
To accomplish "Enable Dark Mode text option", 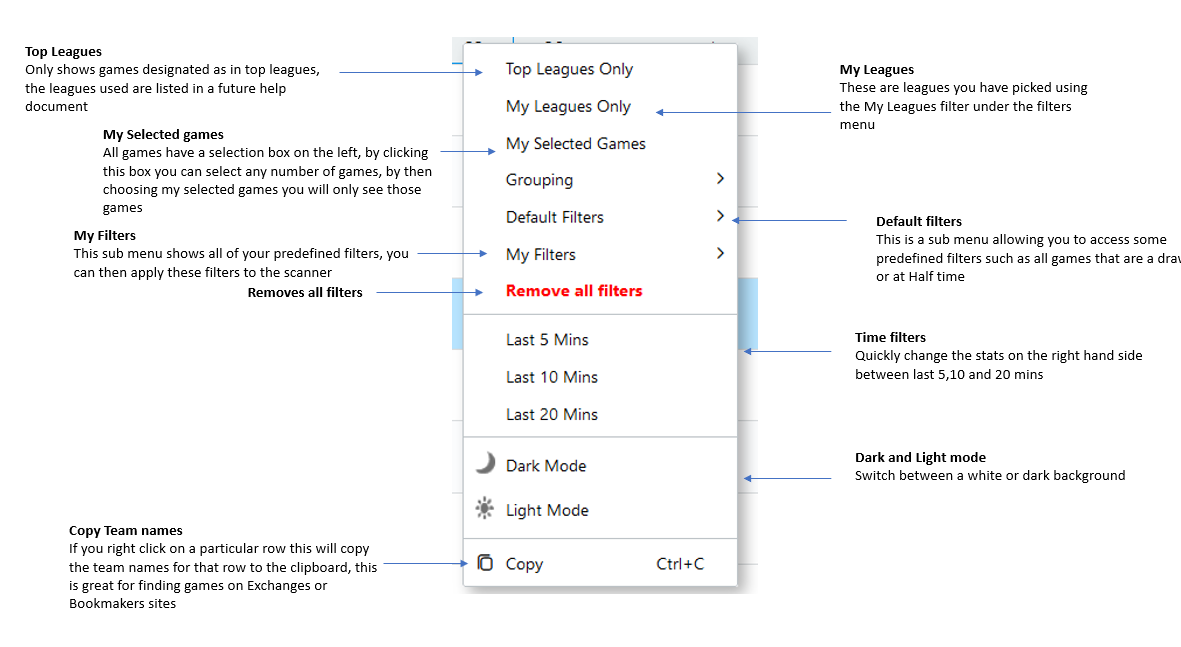I will (x=546, y=466).
